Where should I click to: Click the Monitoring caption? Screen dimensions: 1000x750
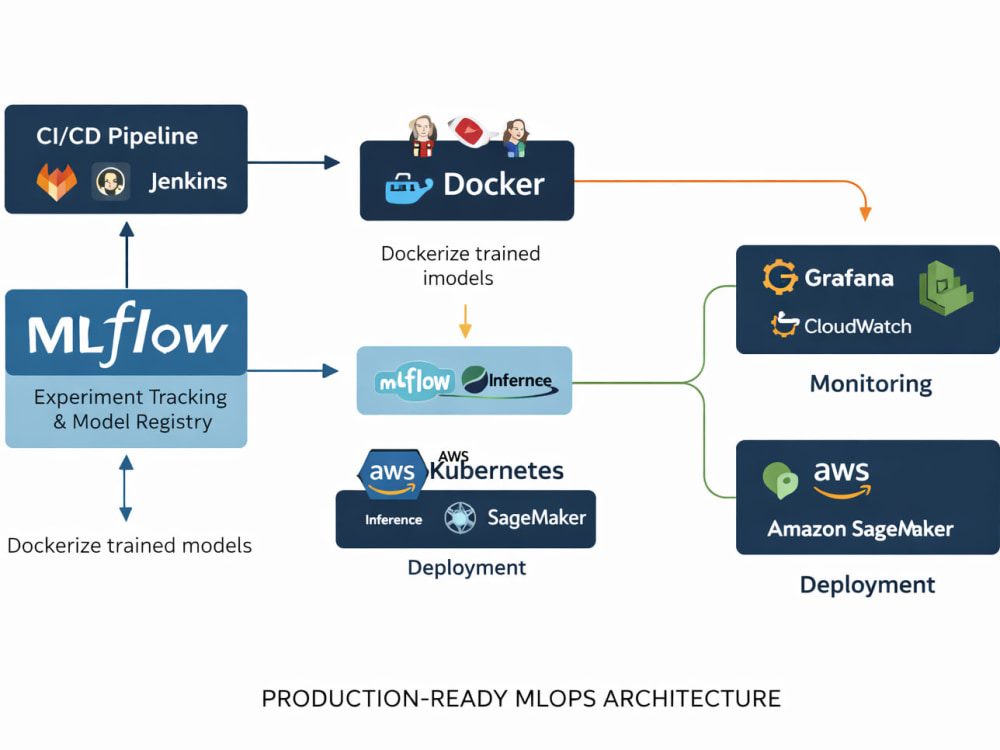[871, 384]
